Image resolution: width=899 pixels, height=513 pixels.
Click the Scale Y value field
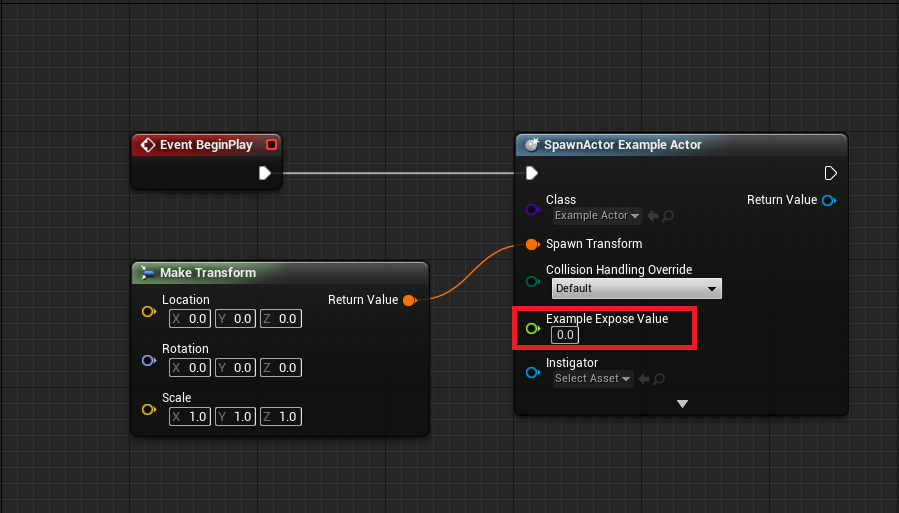click(x=235, y=417)
